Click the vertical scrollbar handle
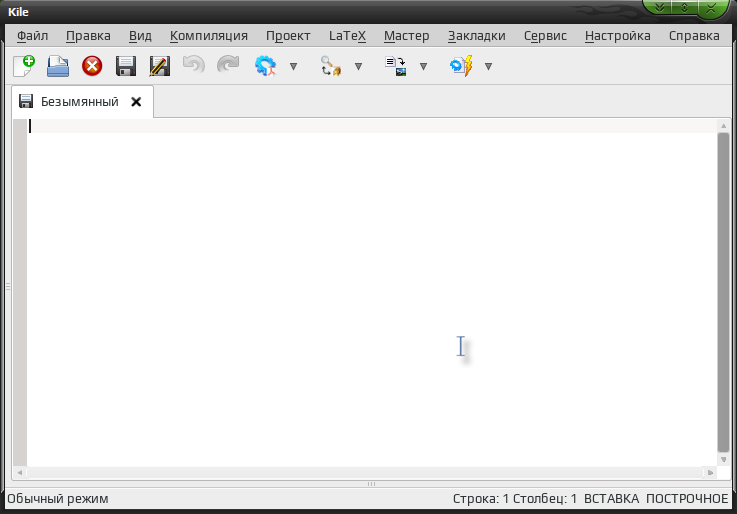The image size is (737, 514). [x=723, y=292]
